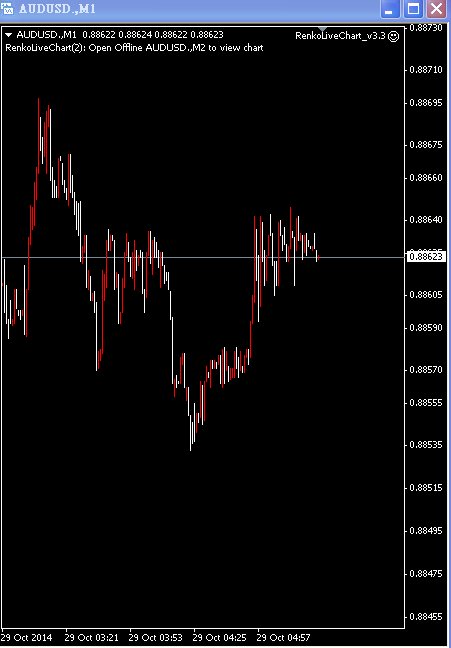Expand the triangle arrow beside AUDUSD.,M1 label
Viewport: 451px width, 648px height.
pyautogui.click(x=10, y=35)
